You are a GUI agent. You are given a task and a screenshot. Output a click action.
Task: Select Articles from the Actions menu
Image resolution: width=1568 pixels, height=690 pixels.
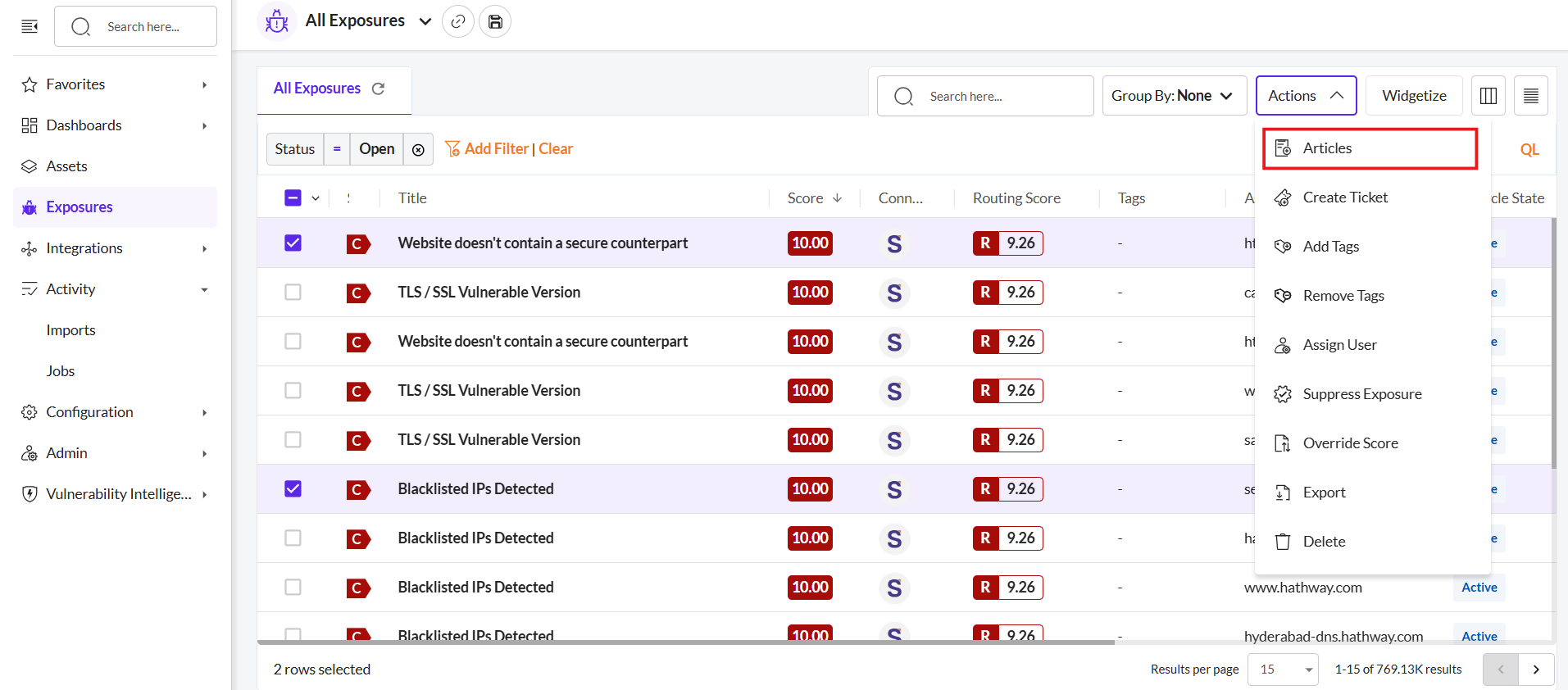point(1370,148)
